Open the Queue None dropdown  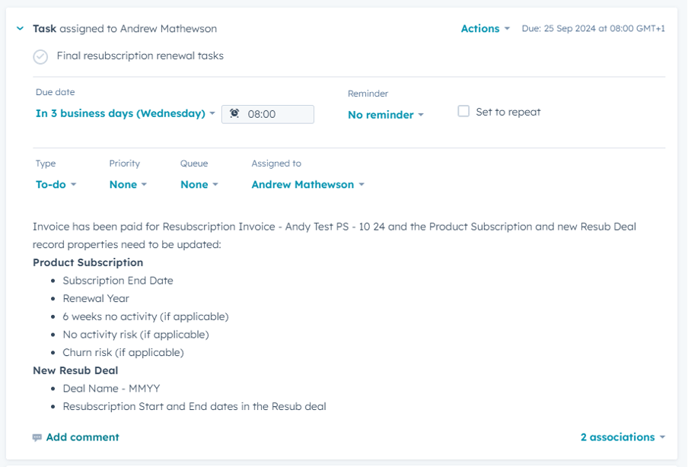[x=199, y=185]
